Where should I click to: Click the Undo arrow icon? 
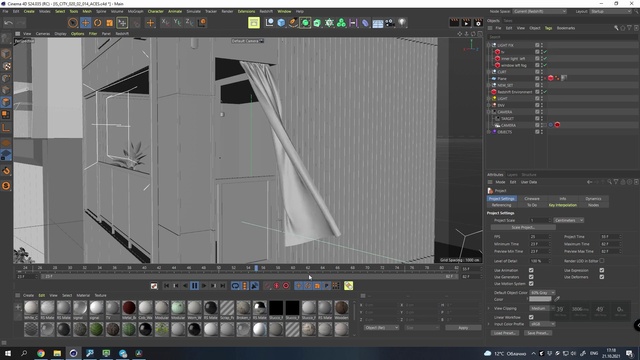click(8, 23)
